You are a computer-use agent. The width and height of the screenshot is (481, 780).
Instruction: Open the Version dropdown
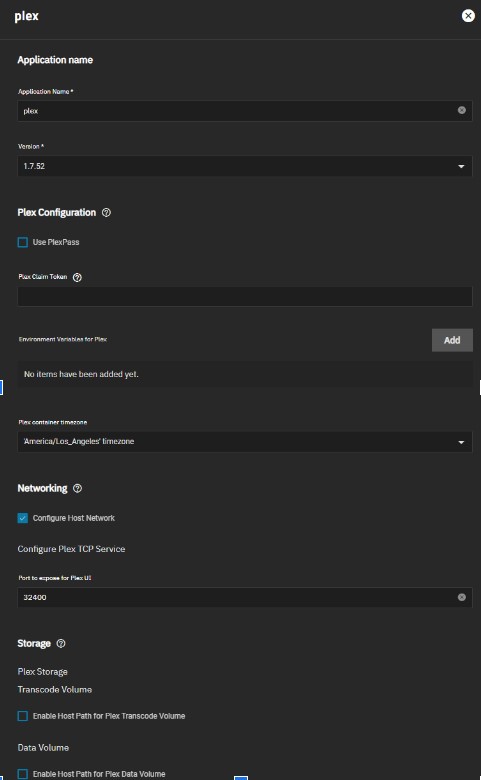point(245,166)
